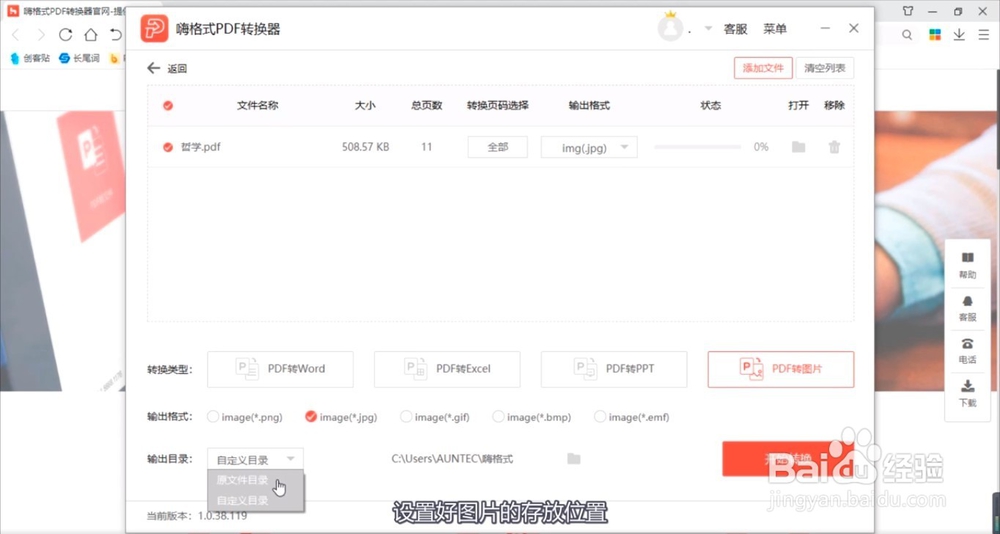Click 当前版本 version text
This screenshot has width=1000, height=534.
tap(196, 515)
